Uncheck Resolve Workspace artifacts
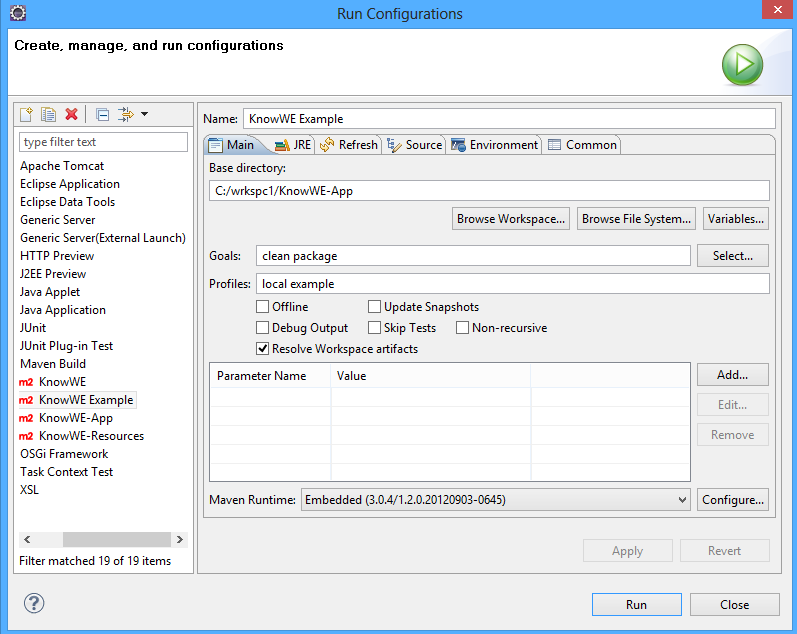 click(x=262, y=348)
